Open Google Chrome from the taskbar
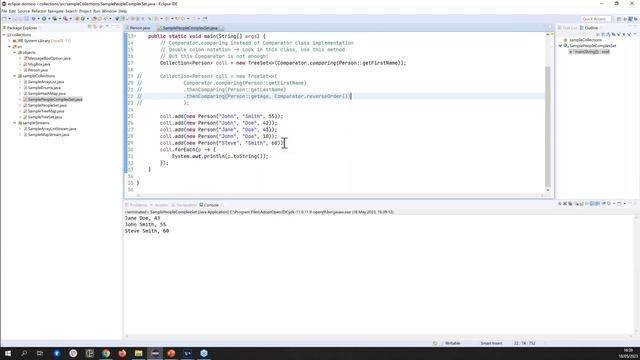This screenshot has height=360, width=640. tap(106, 353)
